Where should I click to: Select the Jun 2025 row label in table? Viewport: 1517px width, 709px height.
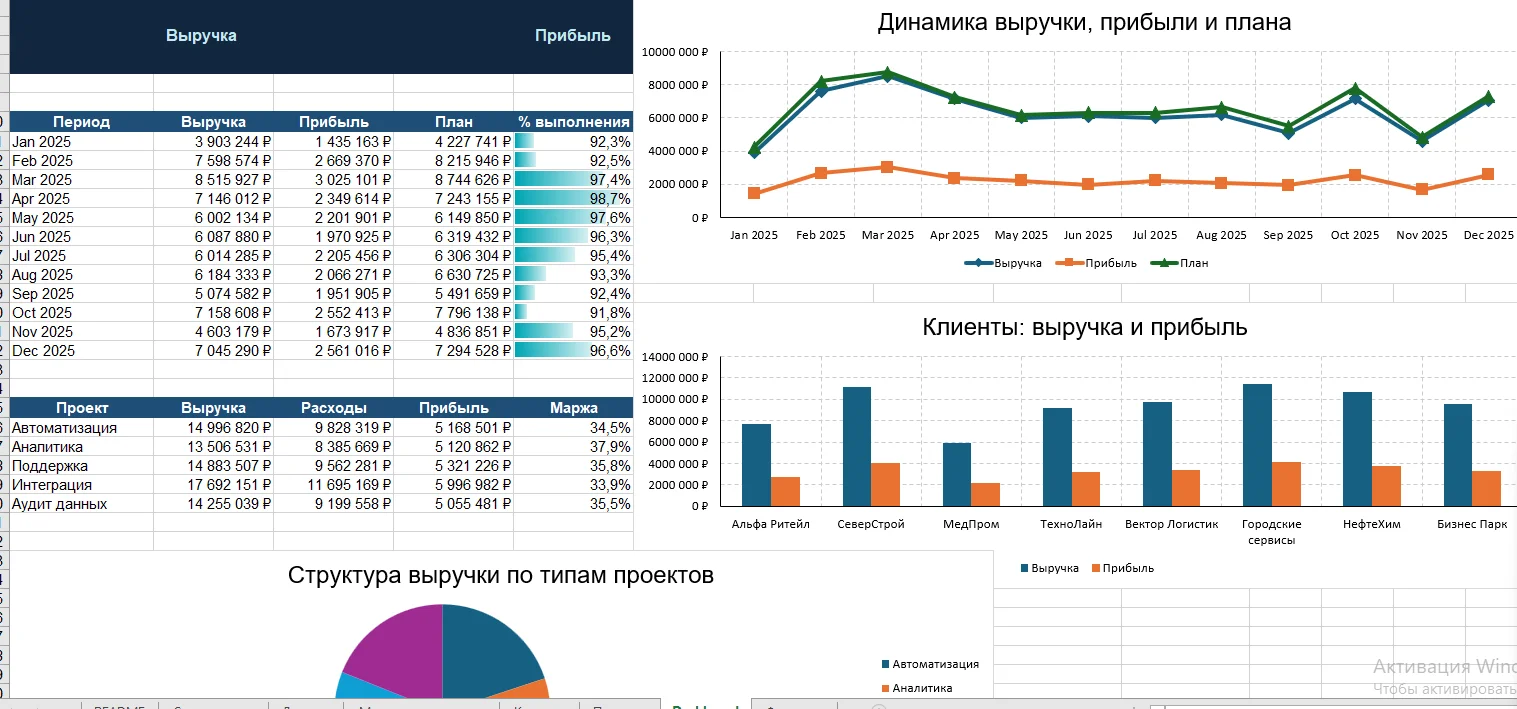pos(82,237)
